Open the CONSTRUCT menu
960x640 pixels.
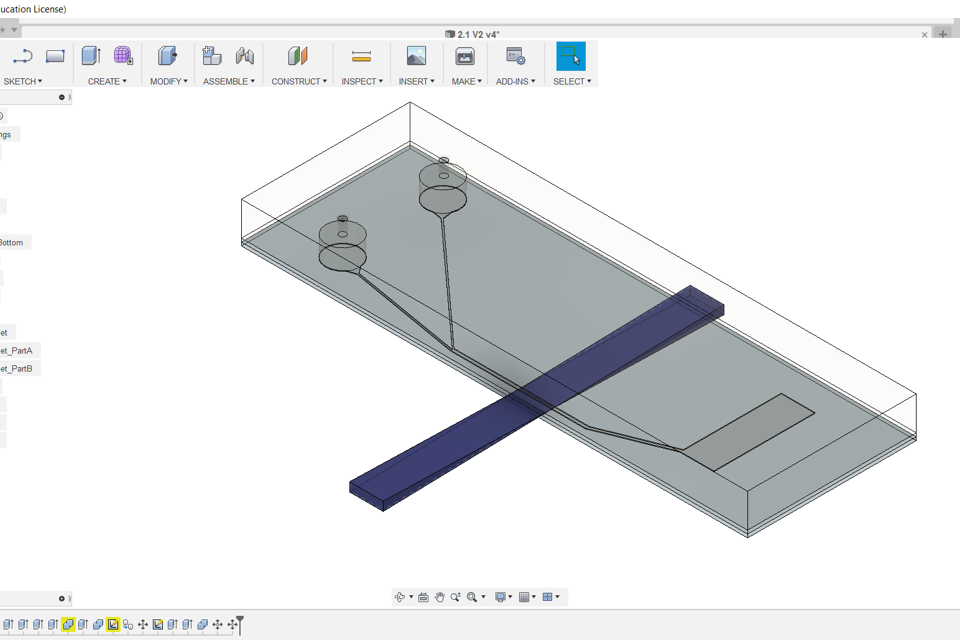click(x=298, y=81)
